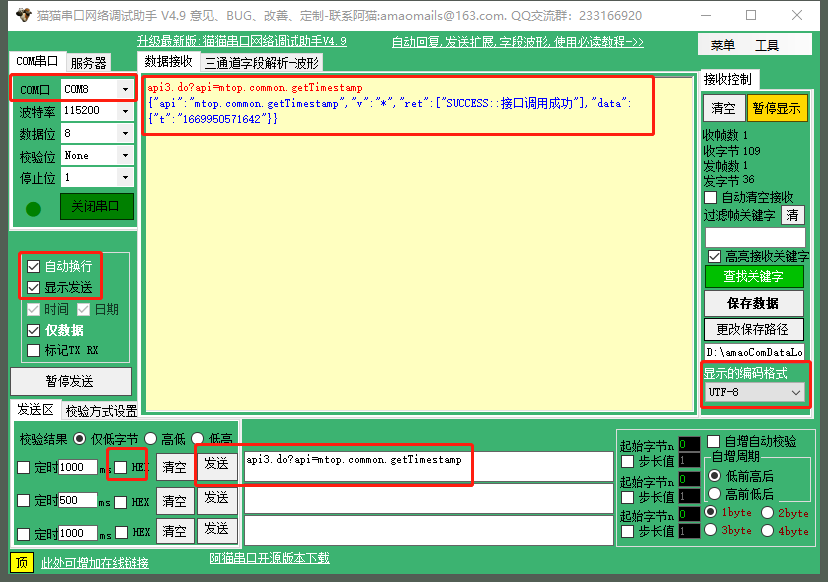This screenshot has height=582, width=828.
Task: Open the COM口 port dropdown
Action: click(125, 89)
